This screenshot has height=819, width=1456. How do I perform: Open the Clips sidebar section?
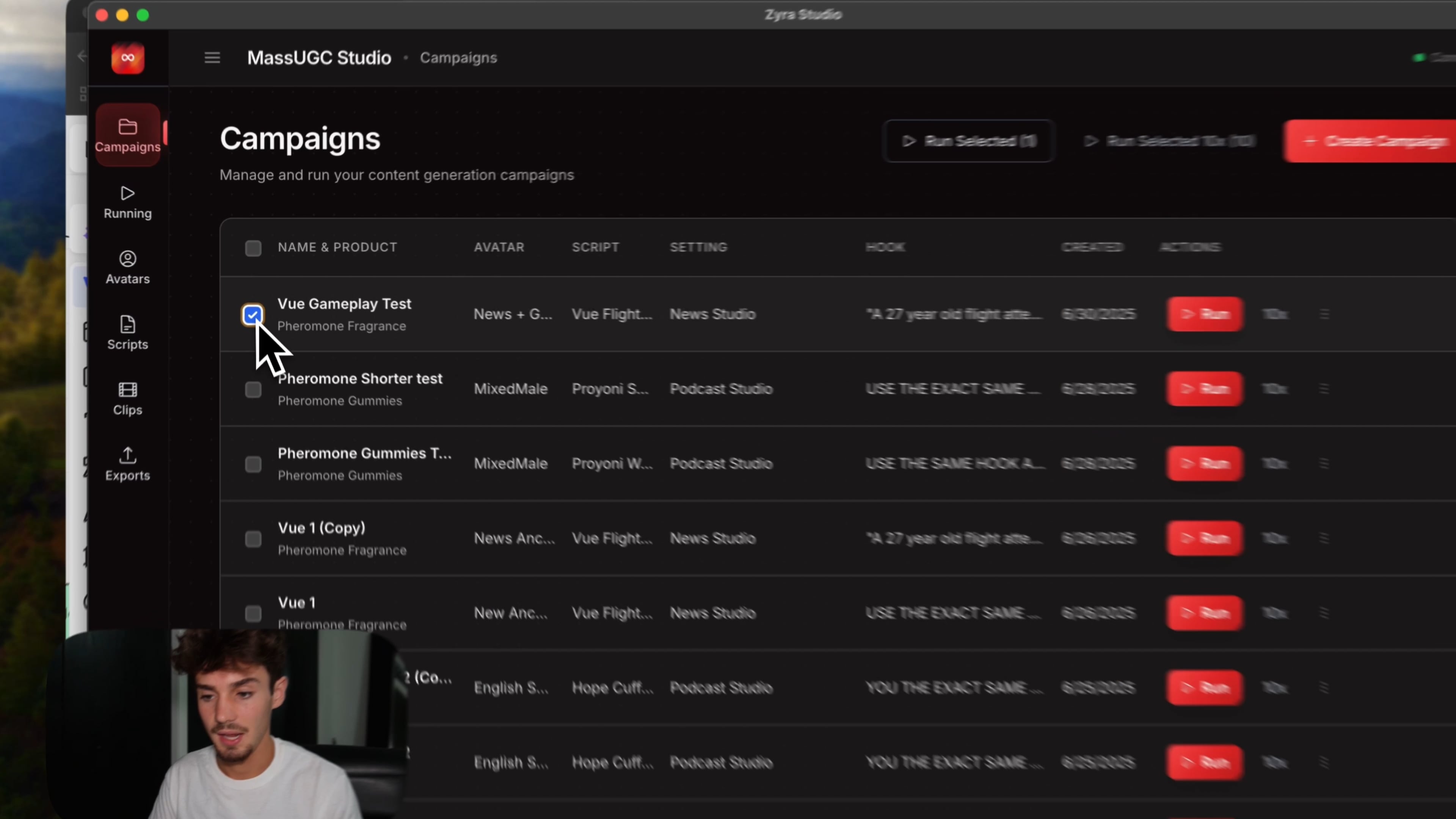pos(127,399)
